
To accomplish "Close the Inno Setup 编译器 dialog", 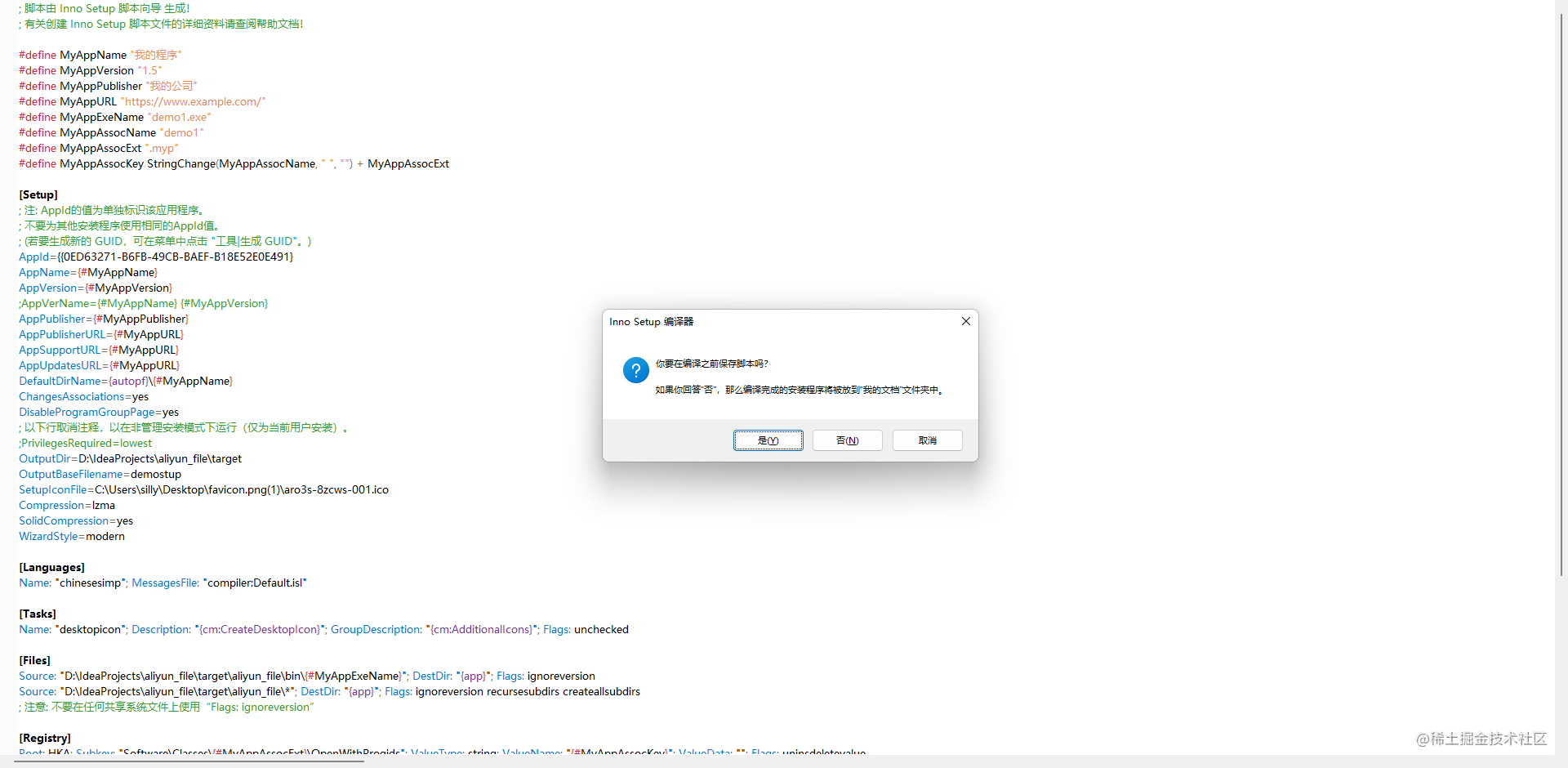I will tap(965, 321).
